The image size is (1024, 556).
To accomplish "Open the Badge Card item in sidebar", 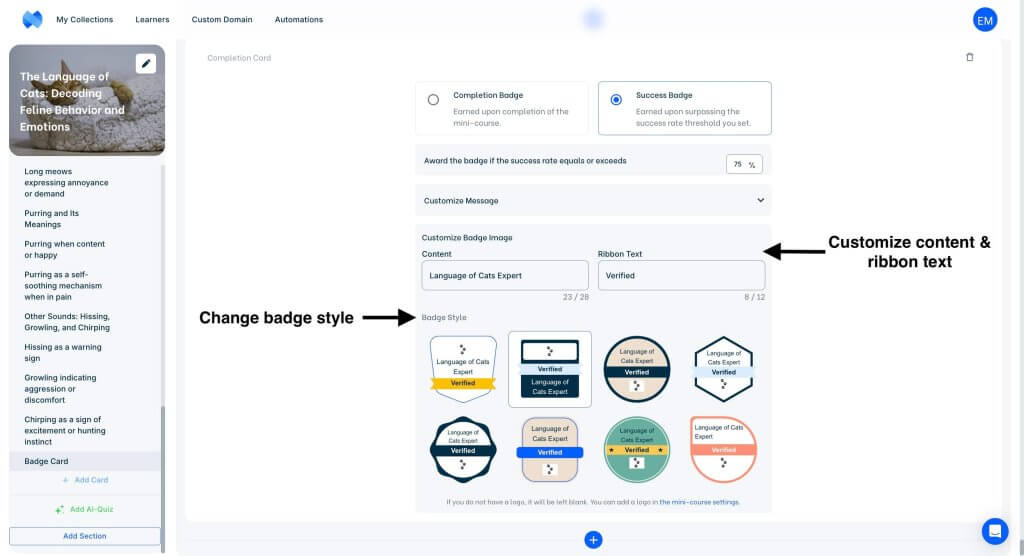I will pyautogui.click(x=46, y=461).
